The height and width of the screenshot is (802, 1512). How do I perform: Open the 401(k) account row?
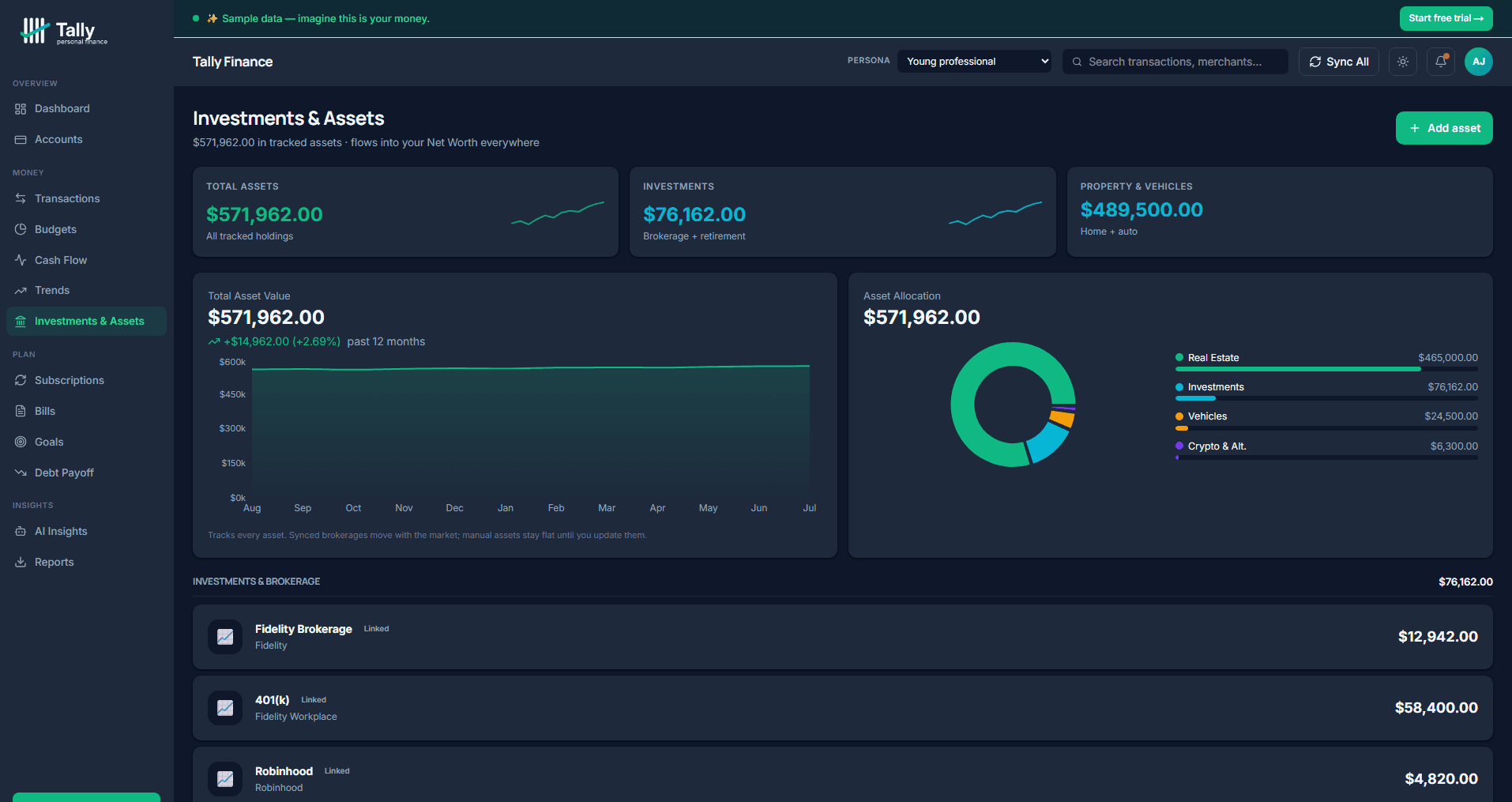coord(842,708)
